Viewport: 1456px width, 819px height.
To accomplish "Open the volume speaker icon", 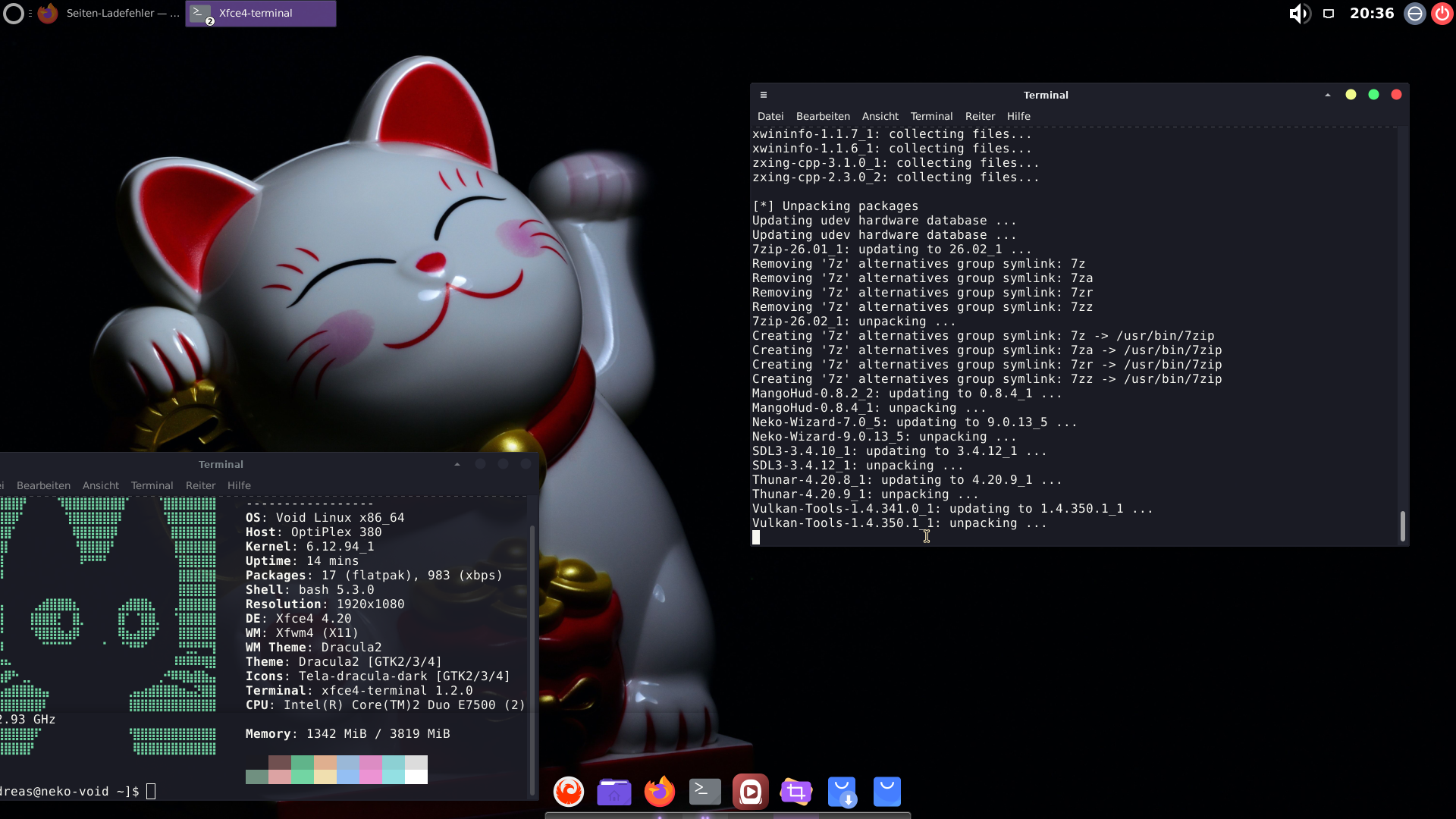I will [1300, 14].
